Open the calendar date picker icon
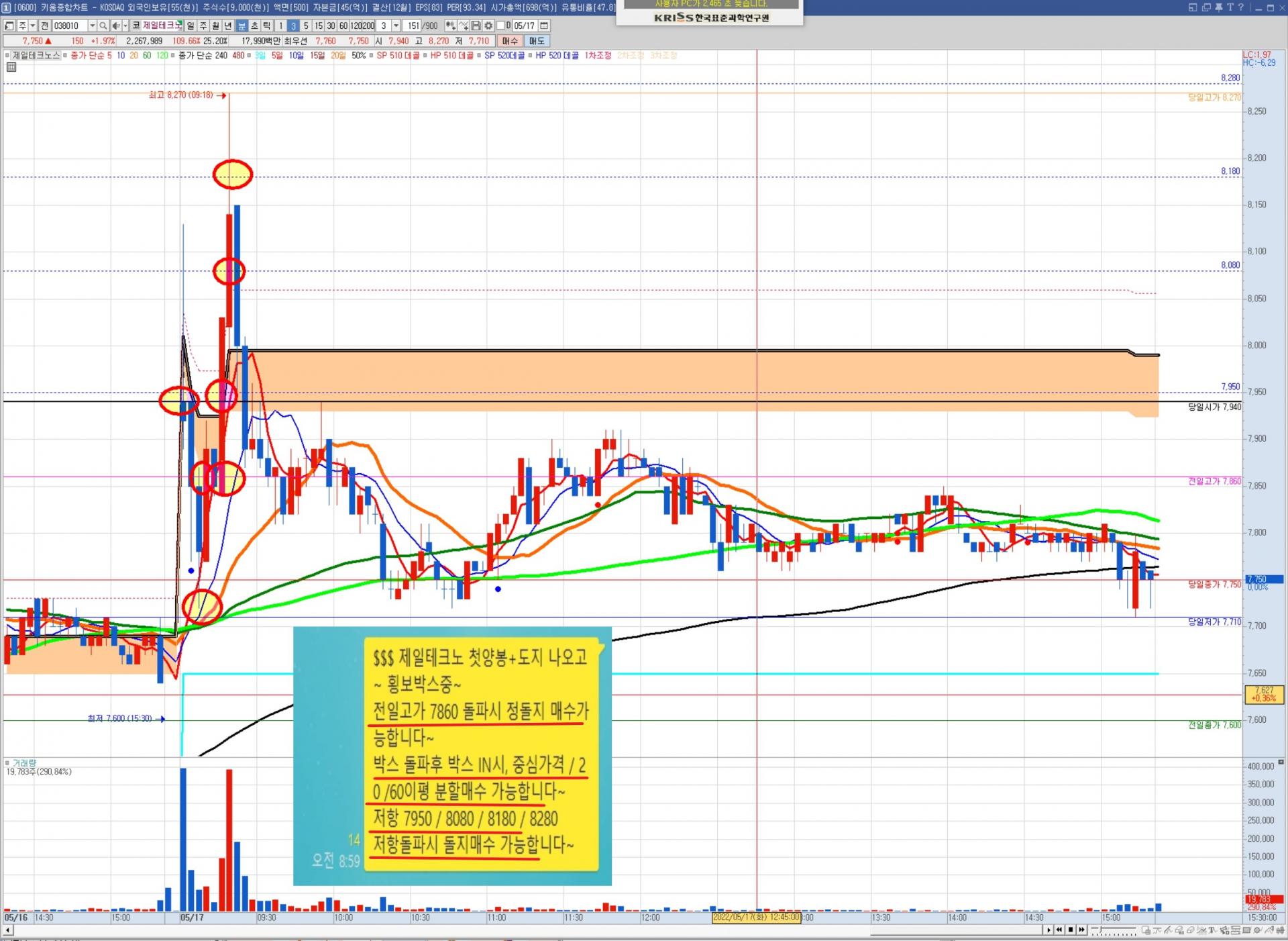This screenshot has width=1288, height=941. coord(544,26)
